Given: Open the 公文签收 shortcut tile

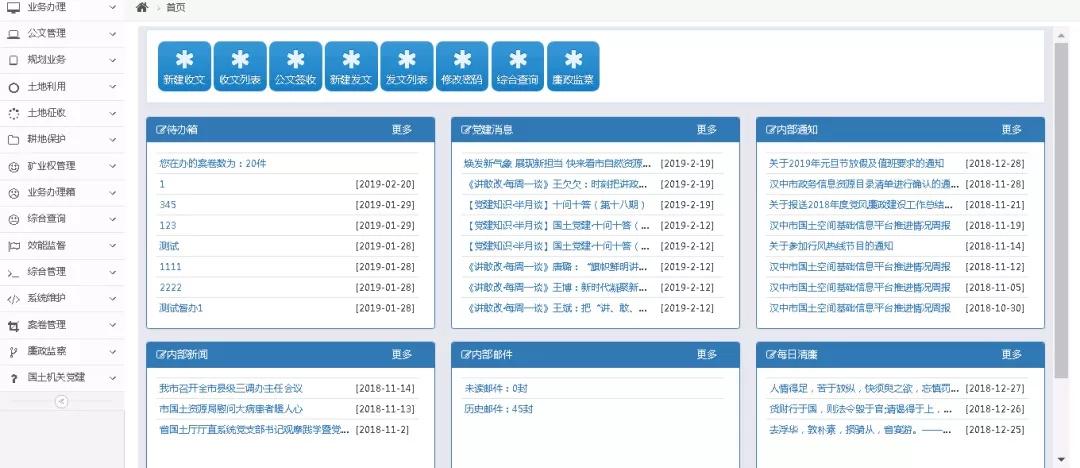Looking at the screenshot, I should pos(295,66).
